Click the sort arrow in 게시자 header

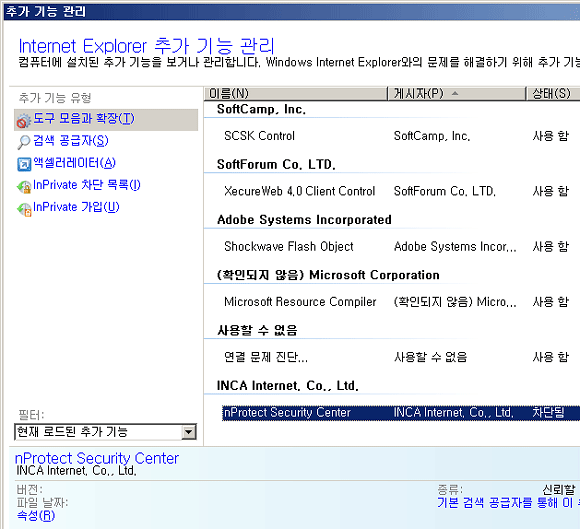[x=455, y=94]
